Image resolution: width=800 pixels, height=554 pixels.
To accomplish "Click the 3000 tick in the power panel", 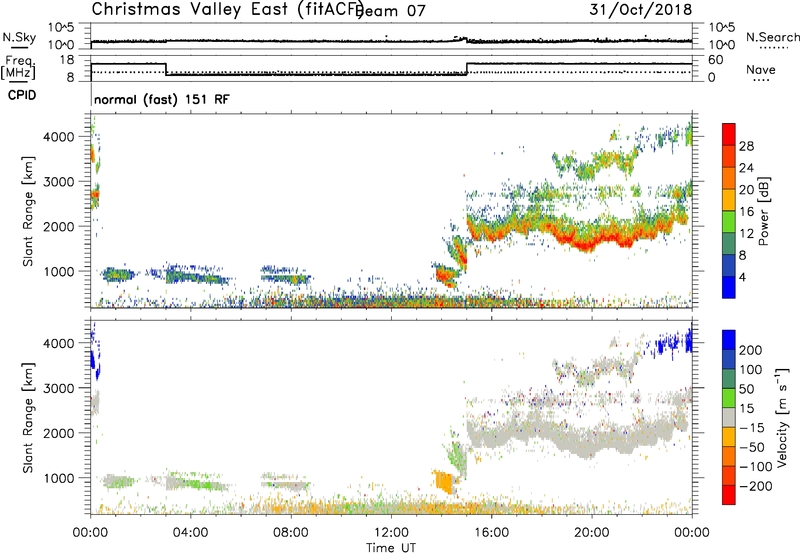I will [x=58, y=182].
